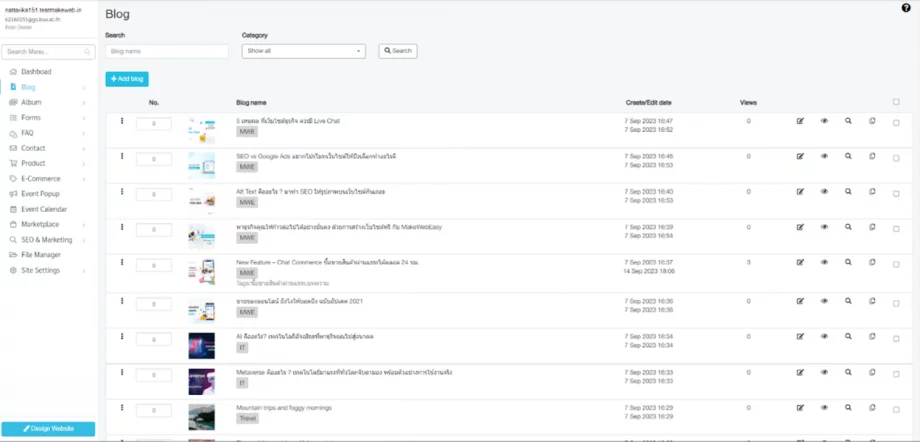Viewport: 920px width, 442px height.
Task: Click the edit icon for Live Chat blog
Action: coord(800,121)
